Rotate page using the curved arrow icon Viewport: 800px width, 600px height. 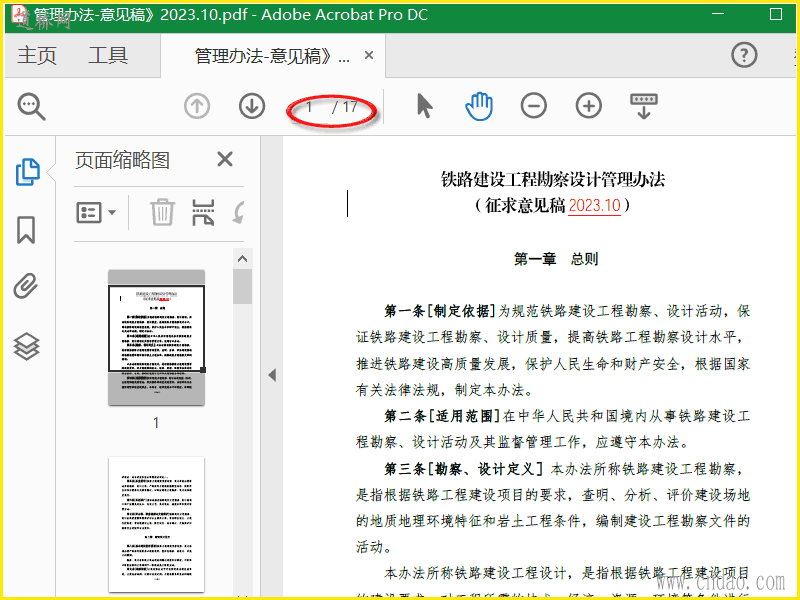point(239,212)
